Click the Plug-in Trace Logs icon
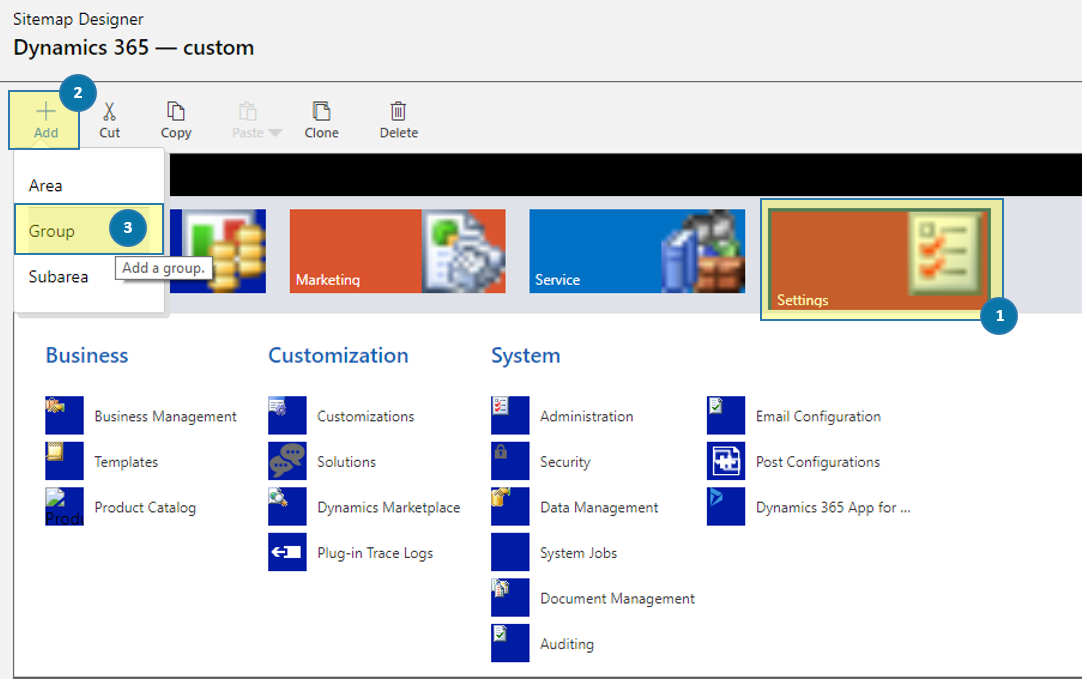 (x=287, y=552)
